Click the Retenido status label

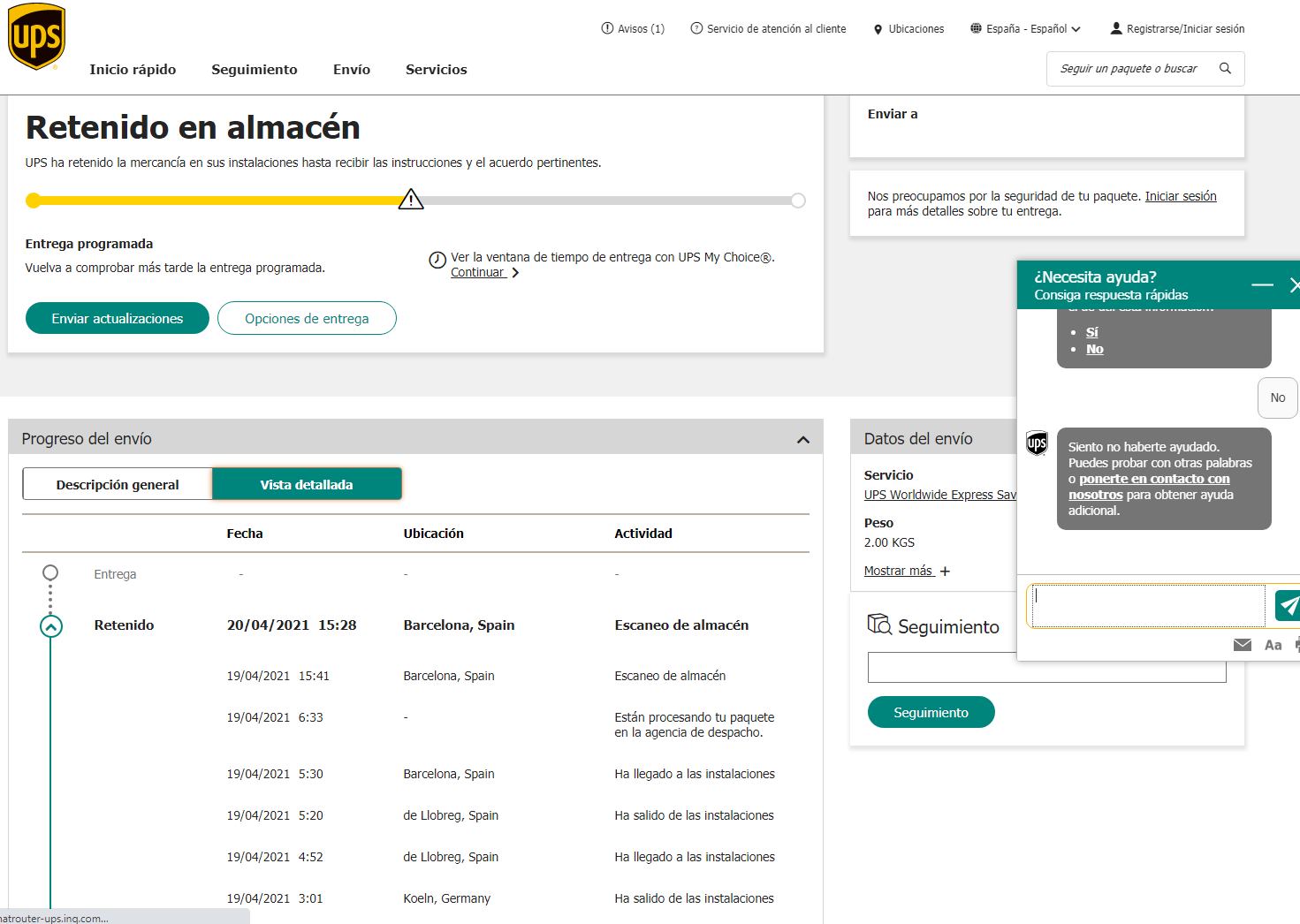[x=124, y=625]
